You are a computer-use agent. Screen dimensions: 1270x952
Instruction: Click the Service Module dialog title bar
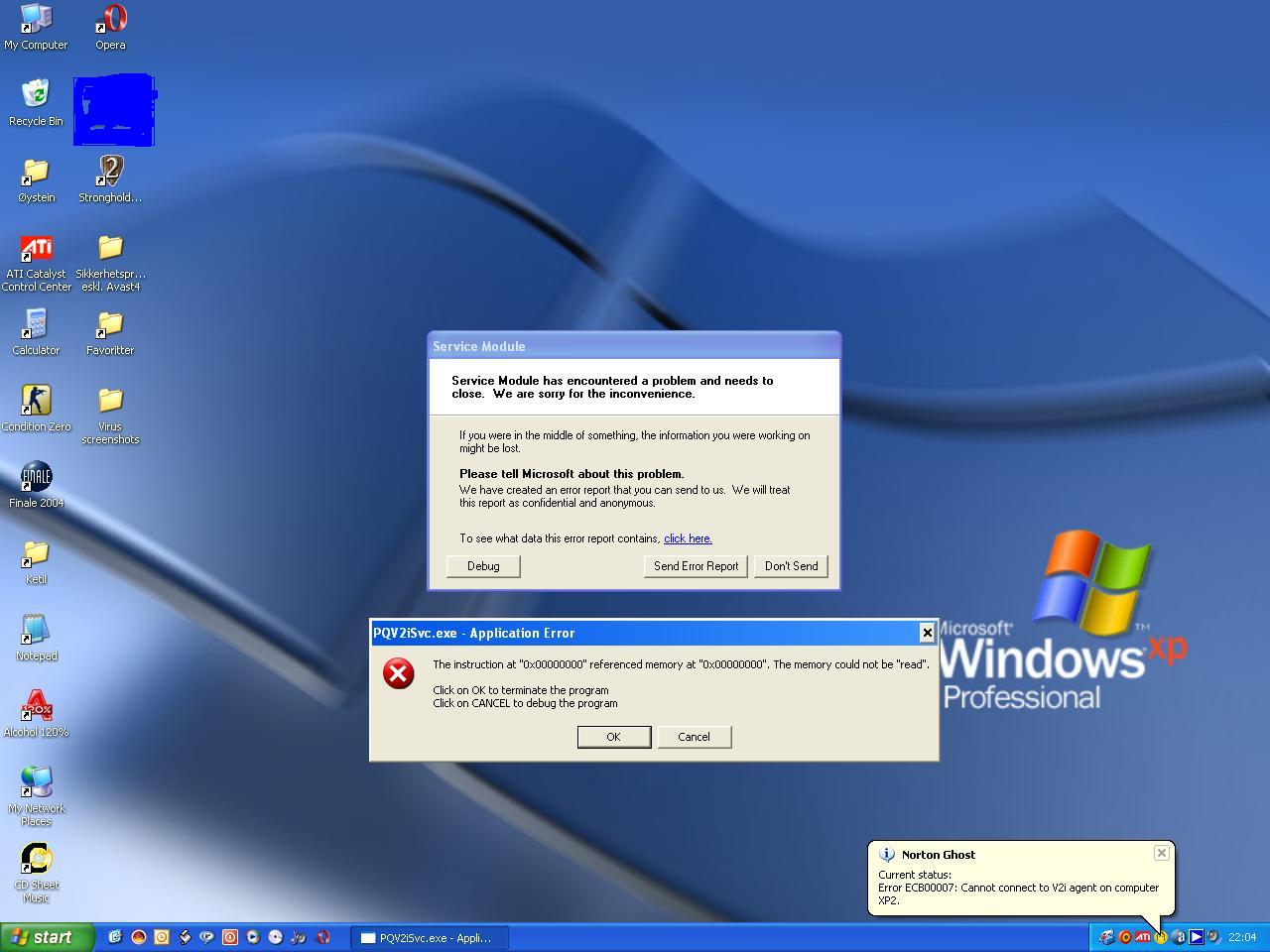tap(634, 346)
